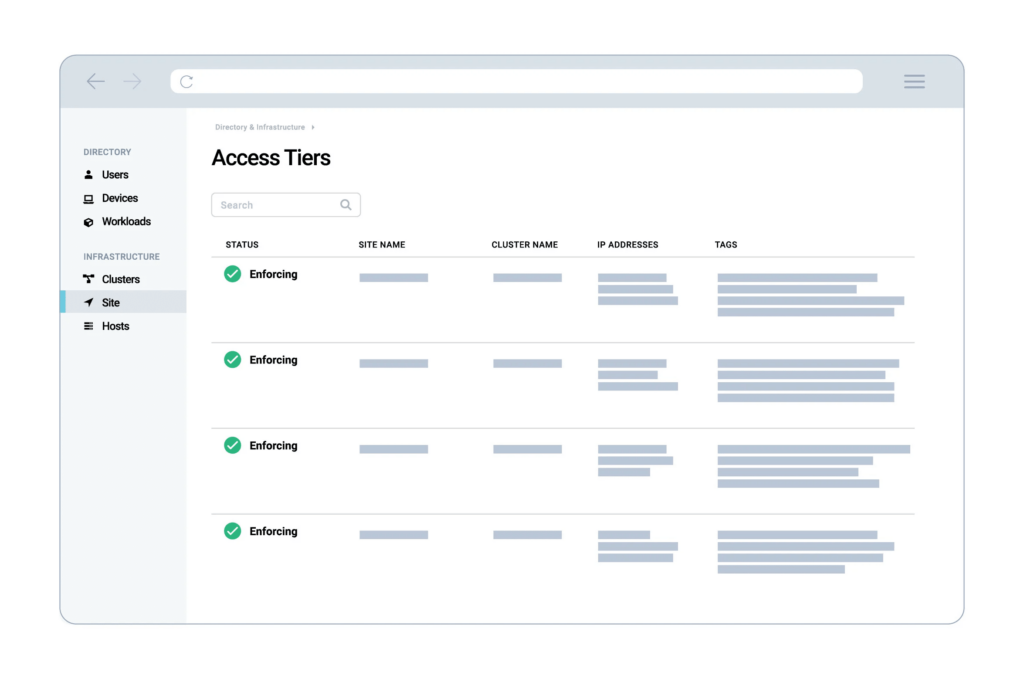1024x679 pixels.
Task: Open the Users directory page
Action: coord(115,174)
